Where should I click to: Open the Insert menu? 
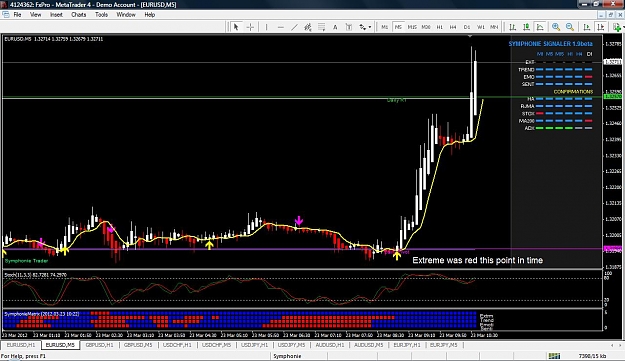click(x=56, y=15)
